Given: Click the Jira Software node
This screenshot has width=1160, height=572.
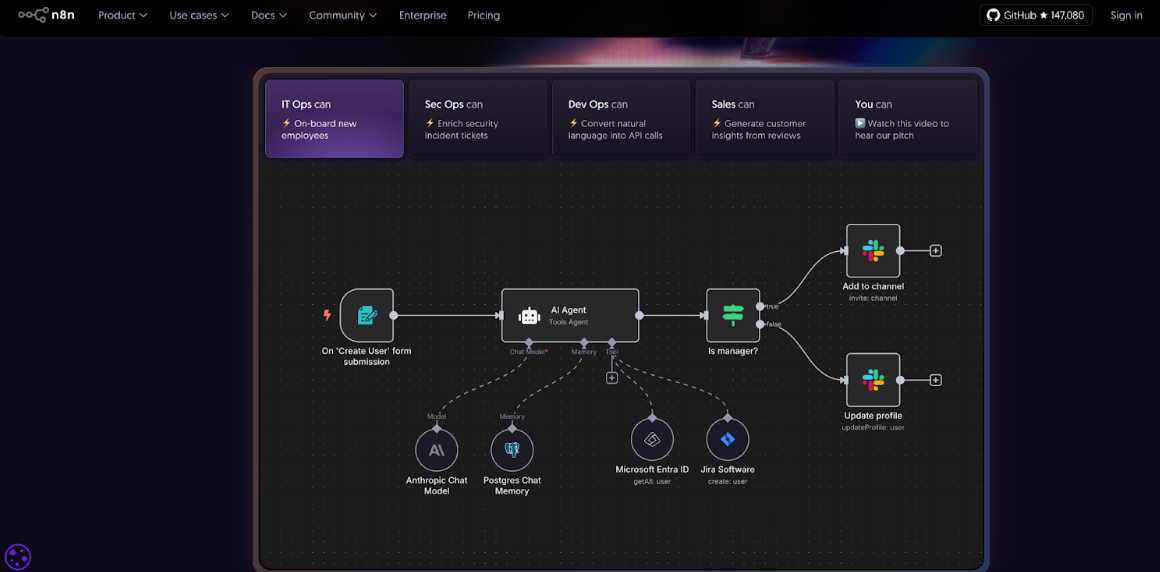Looking at the screenshot, I should click(727, 439).
